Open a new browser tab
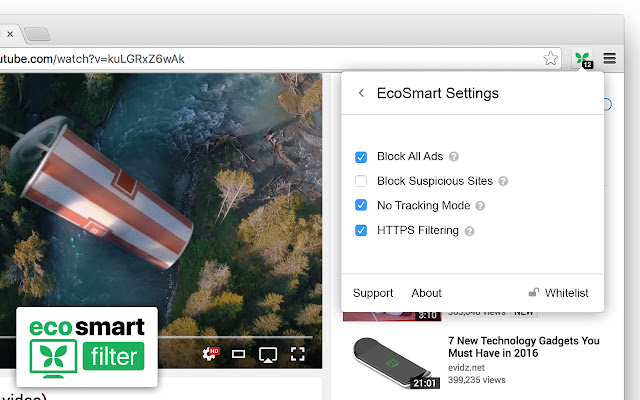Viewport: 640px width, 400px height. point(37,34)
